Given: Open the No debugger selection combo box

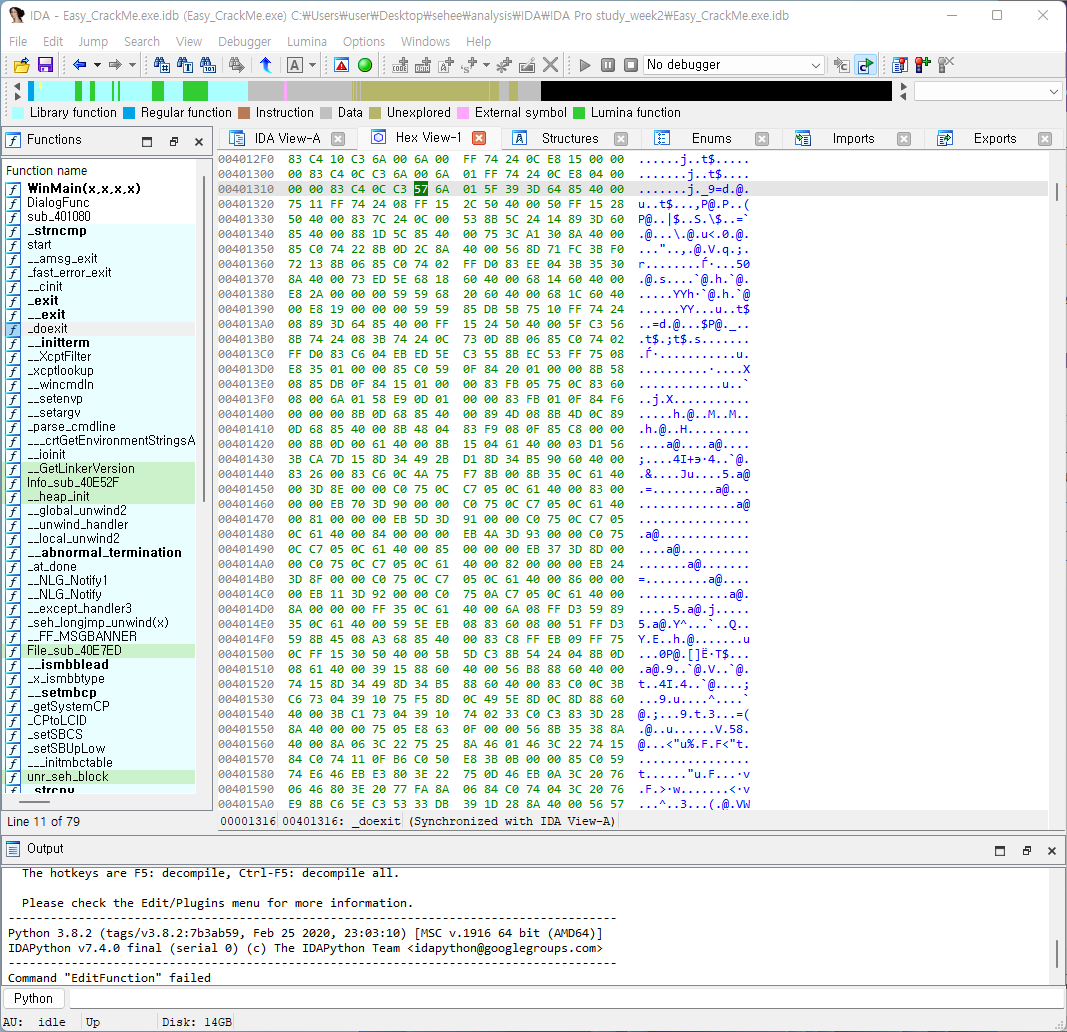Looking at the screenshot, I should [x=734, y=65].
